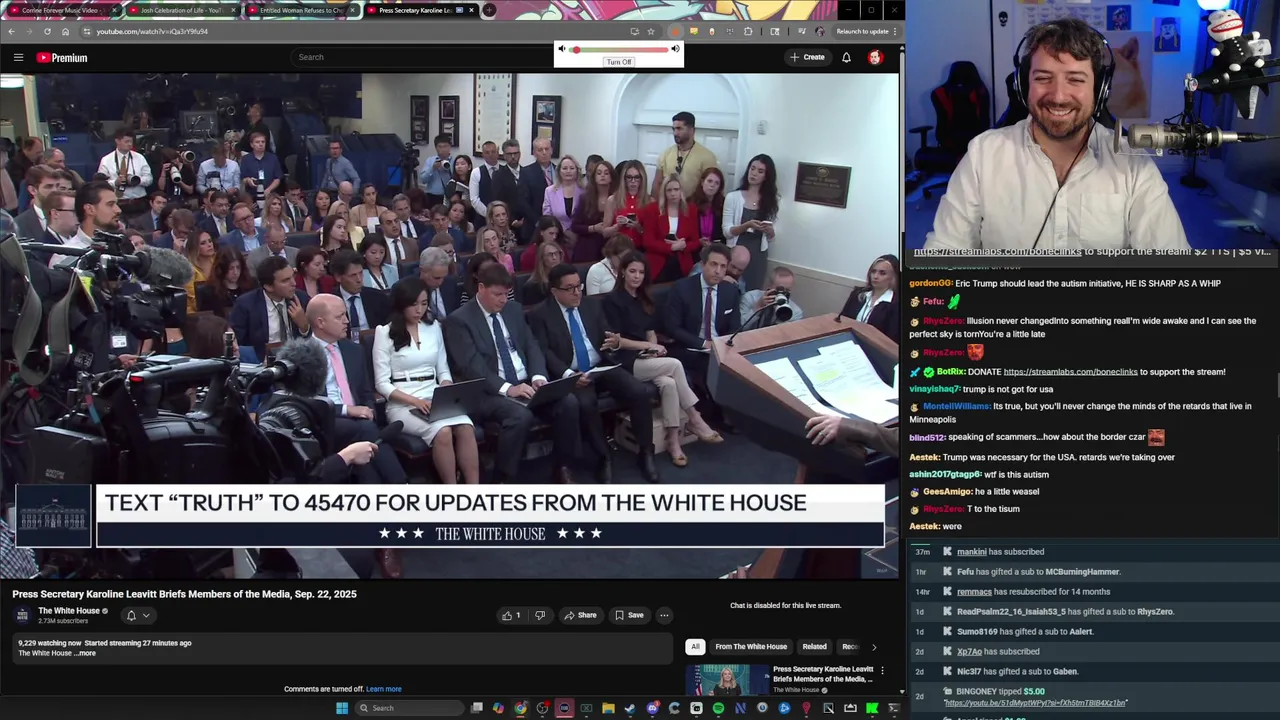Share the video with Share button

580,615
